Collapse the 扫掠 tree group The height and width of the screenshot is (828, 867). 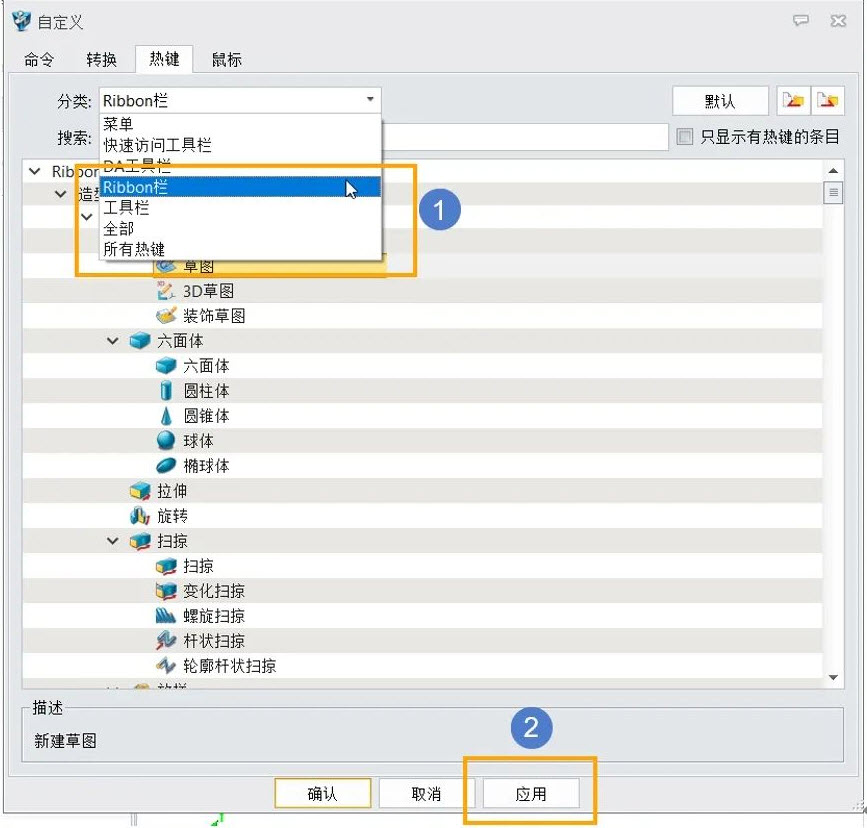[113, 541]
